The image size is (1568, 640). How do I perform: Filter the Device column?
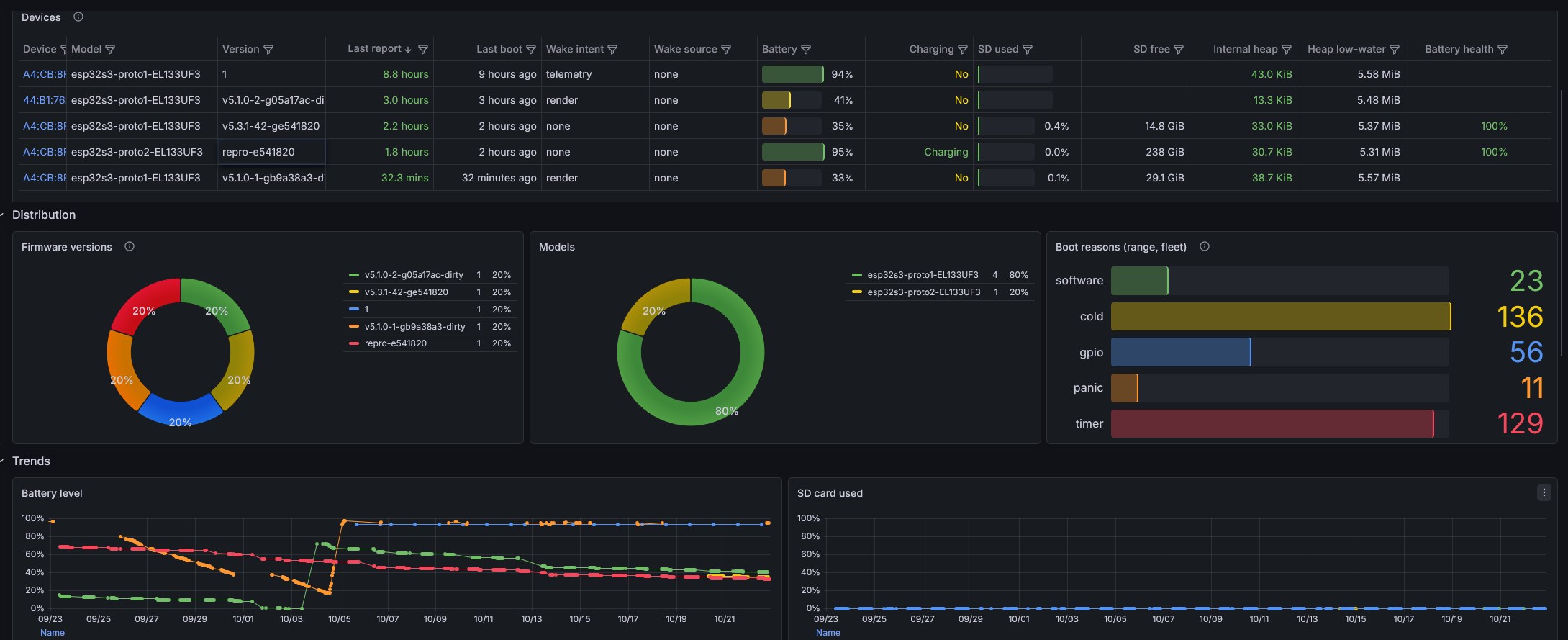coord(63,50)
